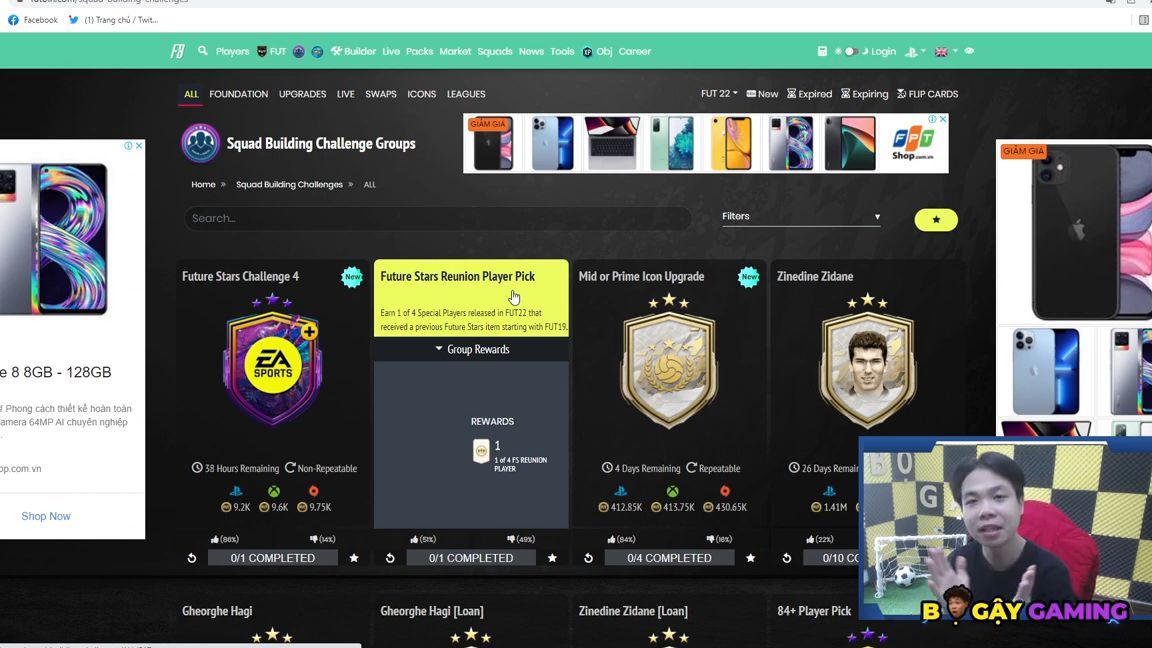Open the Obj objectives menu
The image size is (1152, 648).
coord(597,51)
